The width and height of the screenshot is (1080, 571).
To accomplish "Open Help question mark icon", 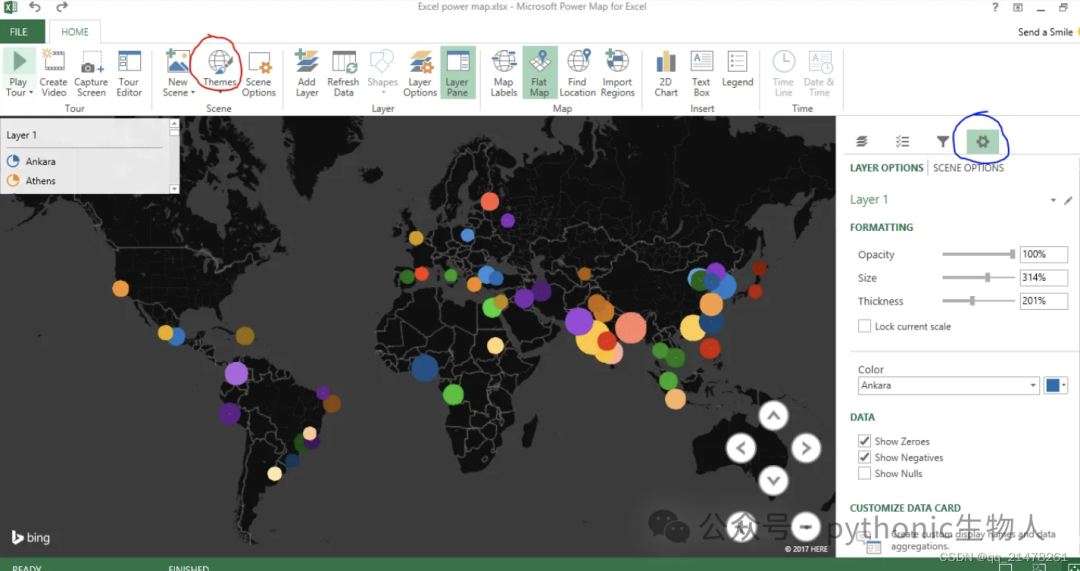I will (x=995, y=8).
